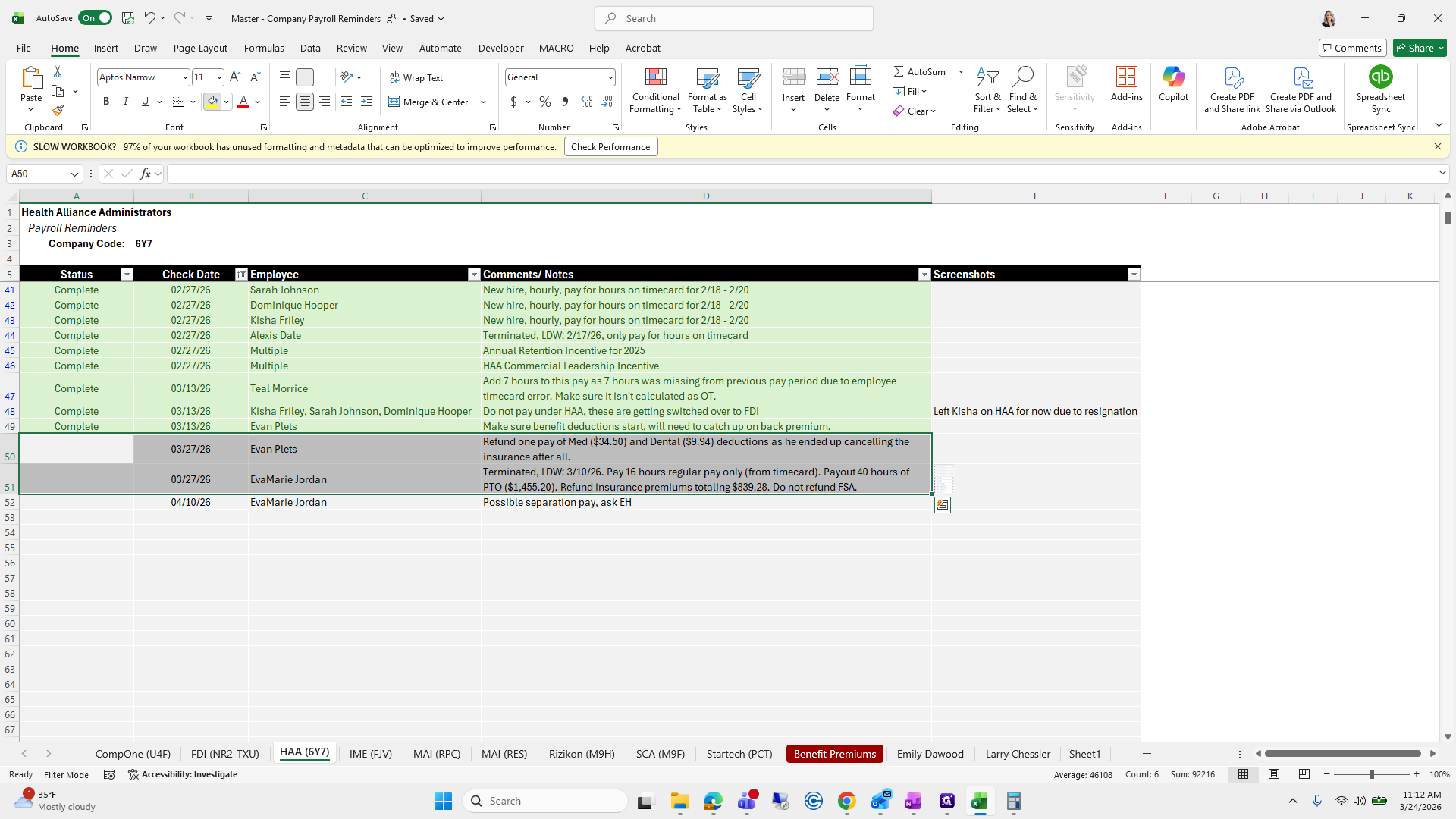This screenshot has height=819, width=1456.
Task: Expand the font name combo box
Action: coord(184,77)
